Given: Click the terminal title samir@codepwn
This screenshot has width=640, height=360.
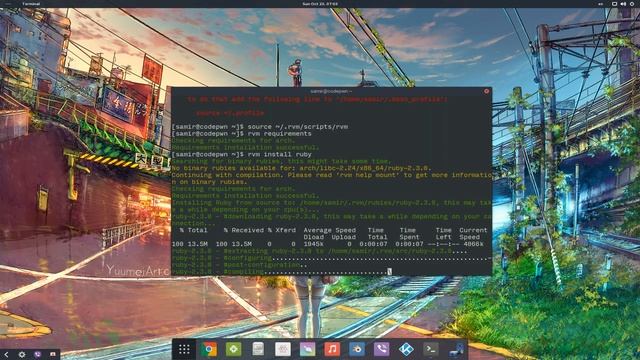Looking at the screenshot, I should coord(331,91).
